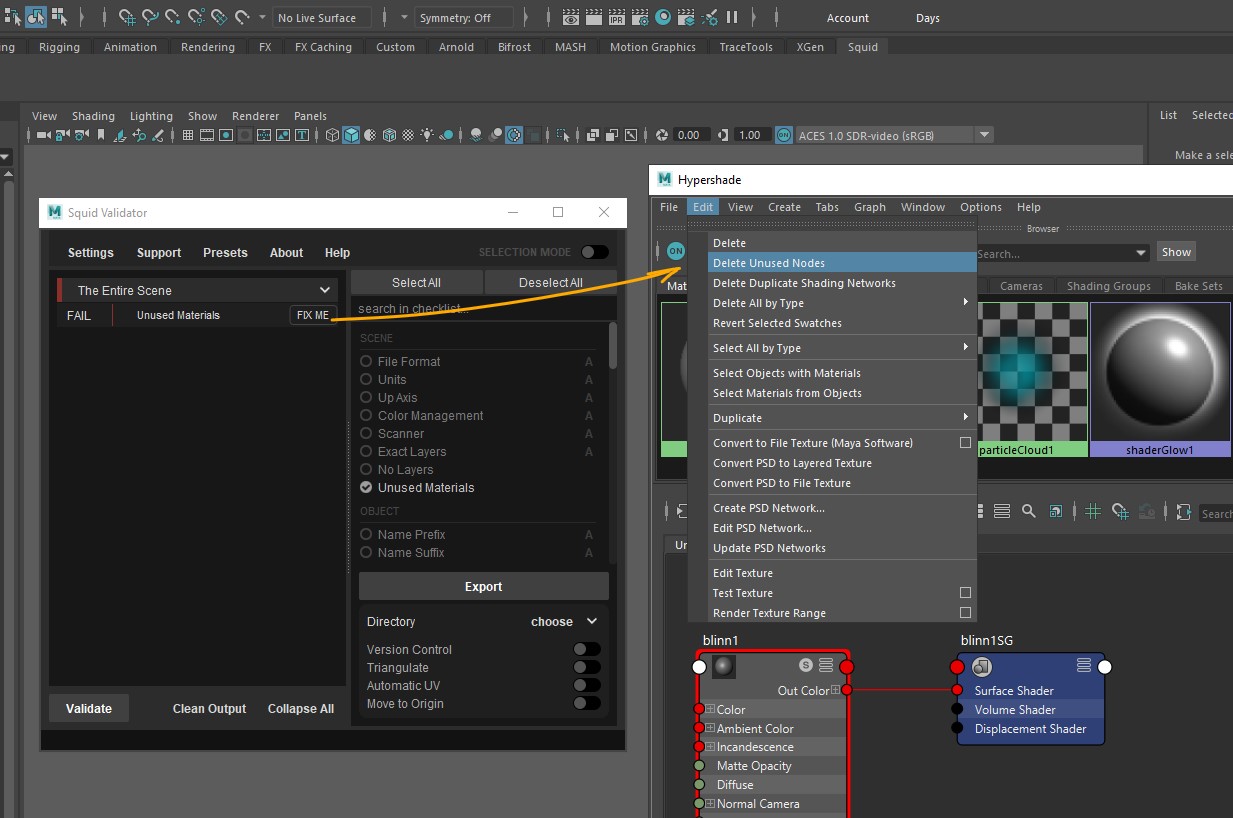1233x818 pixels.
Task: Open the Shading Groups tab in Hypershade
Action: click(x=1108, y=286)
